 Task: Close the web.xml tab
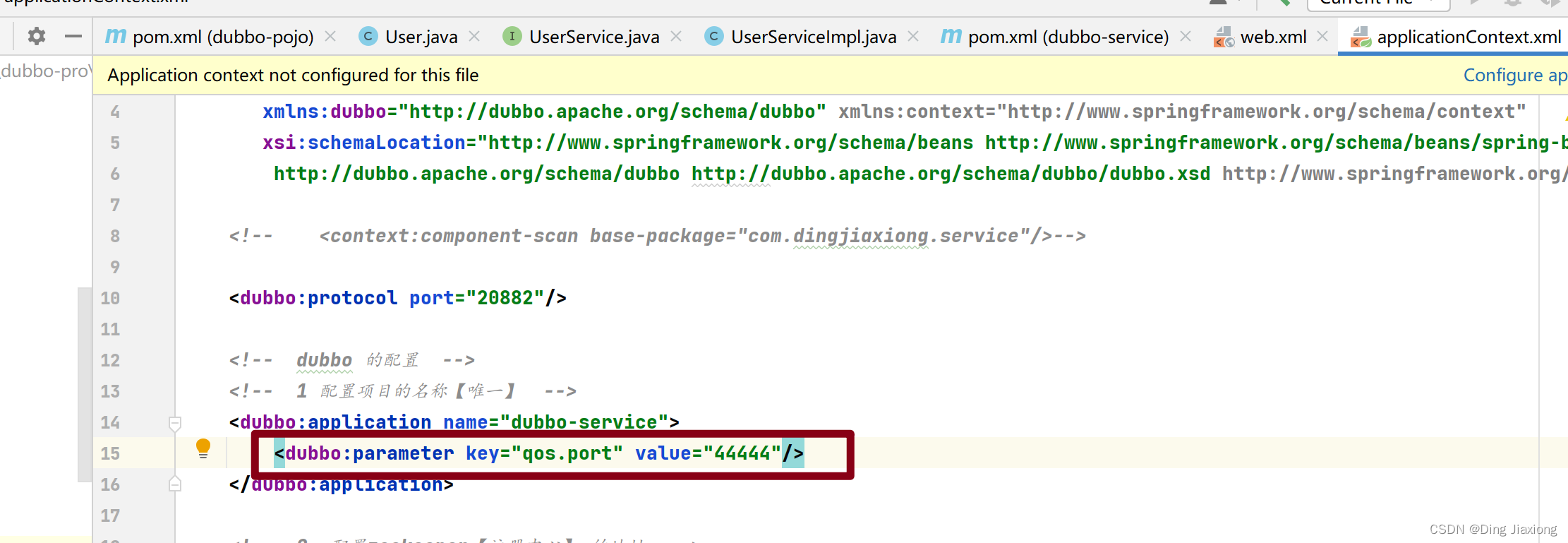point(1322,36)
